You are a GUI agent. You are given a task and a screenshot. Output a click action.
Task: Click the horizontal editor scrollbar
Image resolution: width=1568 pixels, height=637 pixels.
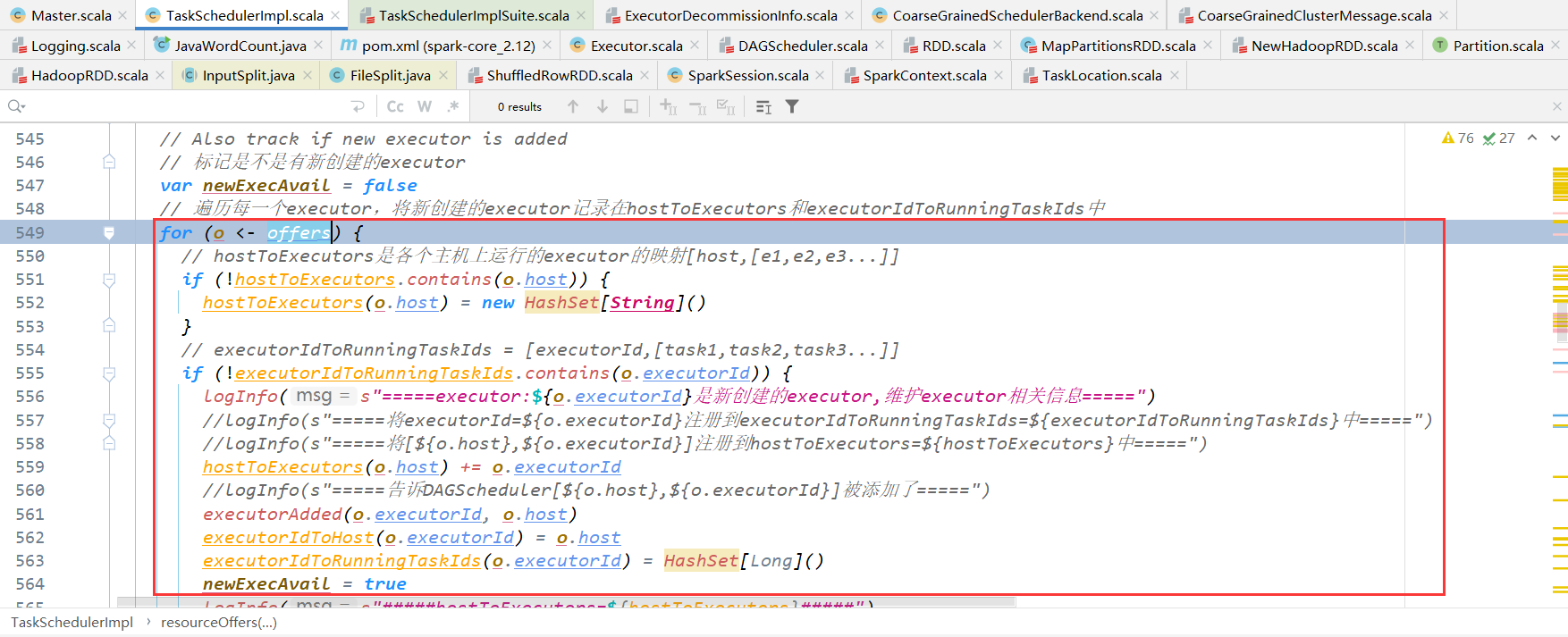click(x=567, y=602)
